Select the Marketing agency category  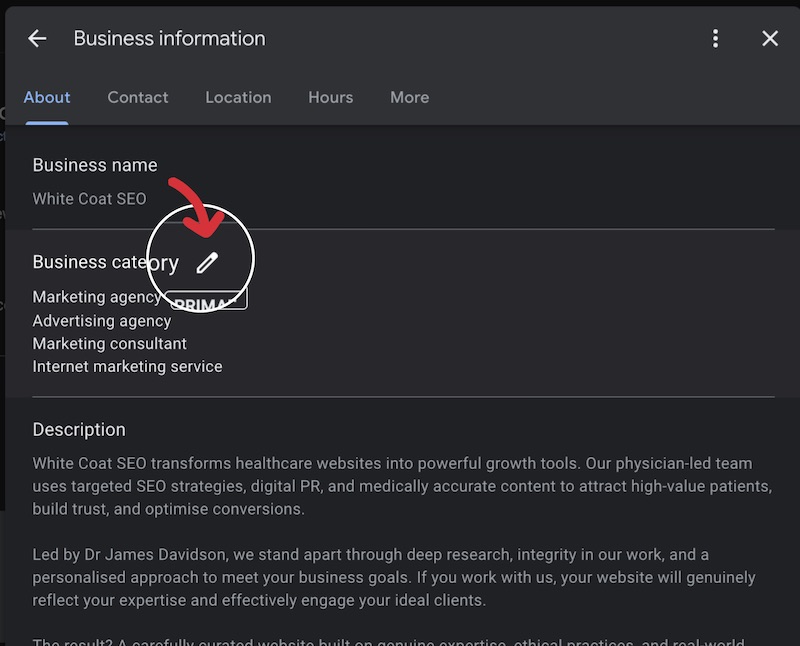(97, 297)
